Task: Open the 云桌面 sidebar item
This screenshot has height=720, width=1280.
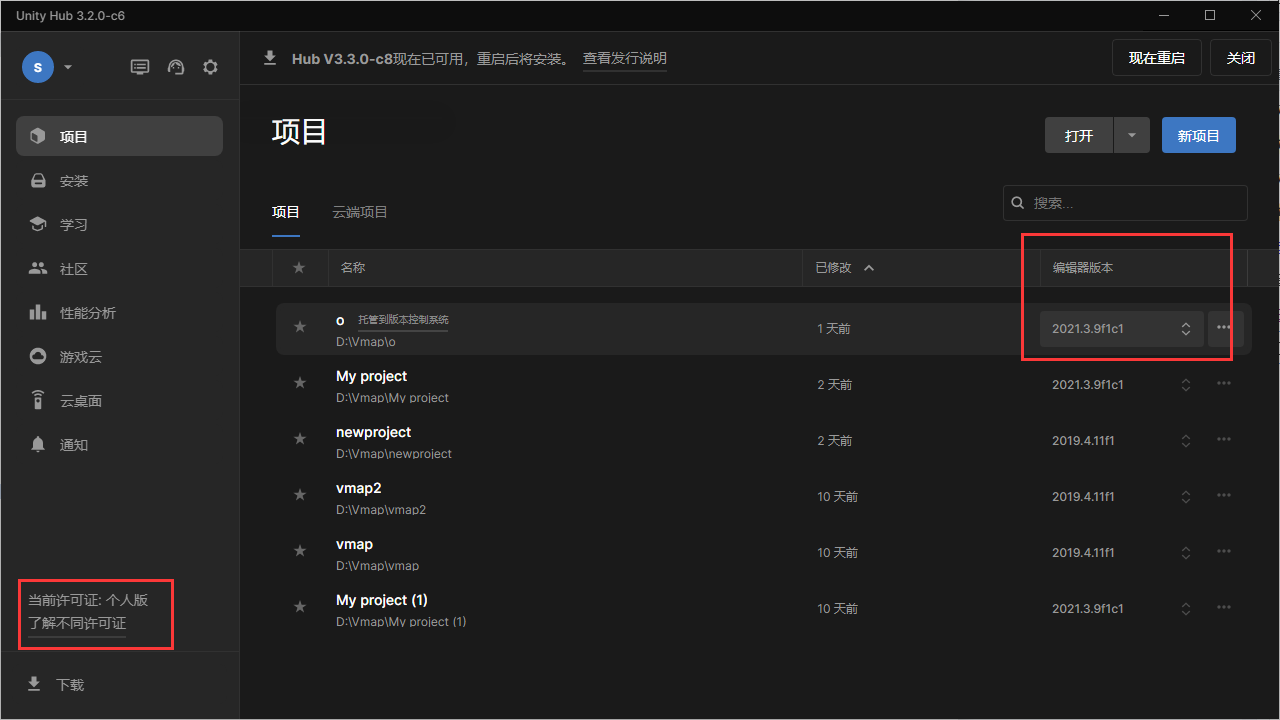Action: 119,401
